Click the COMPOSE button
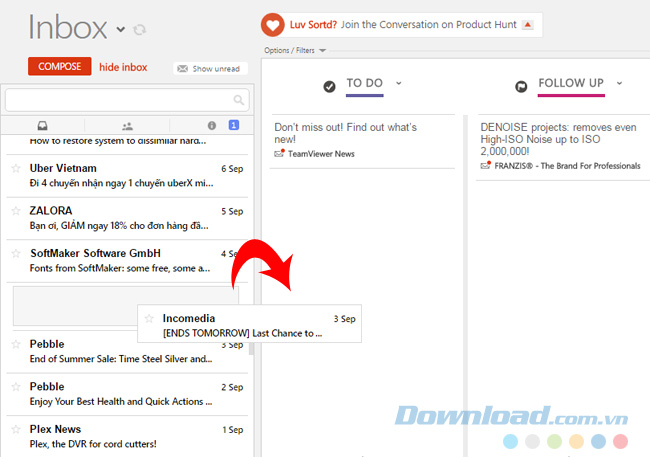 (x=60, y=66)
